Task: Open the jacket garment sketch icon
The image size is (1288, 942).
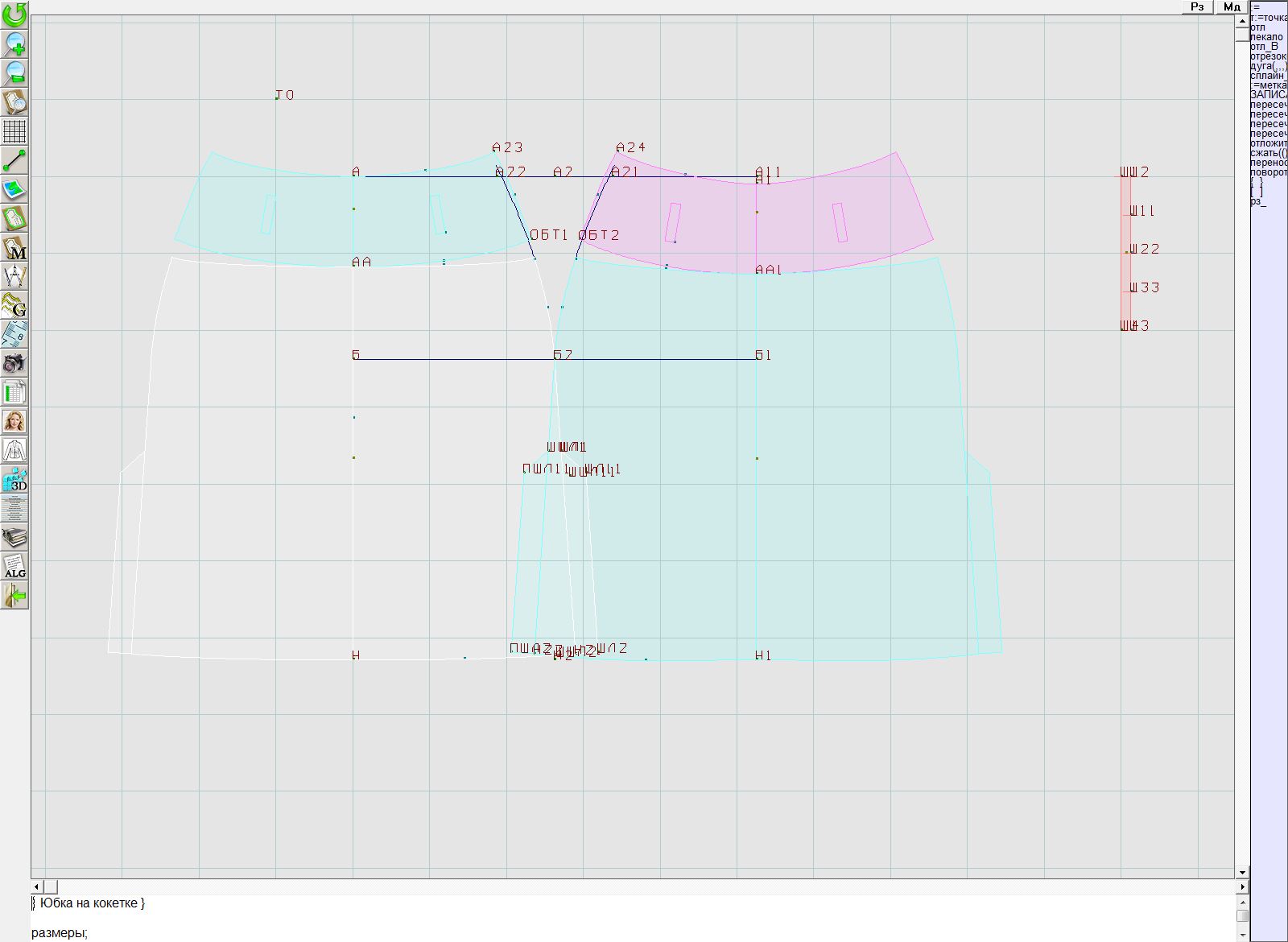Action: tap(14, 450)
